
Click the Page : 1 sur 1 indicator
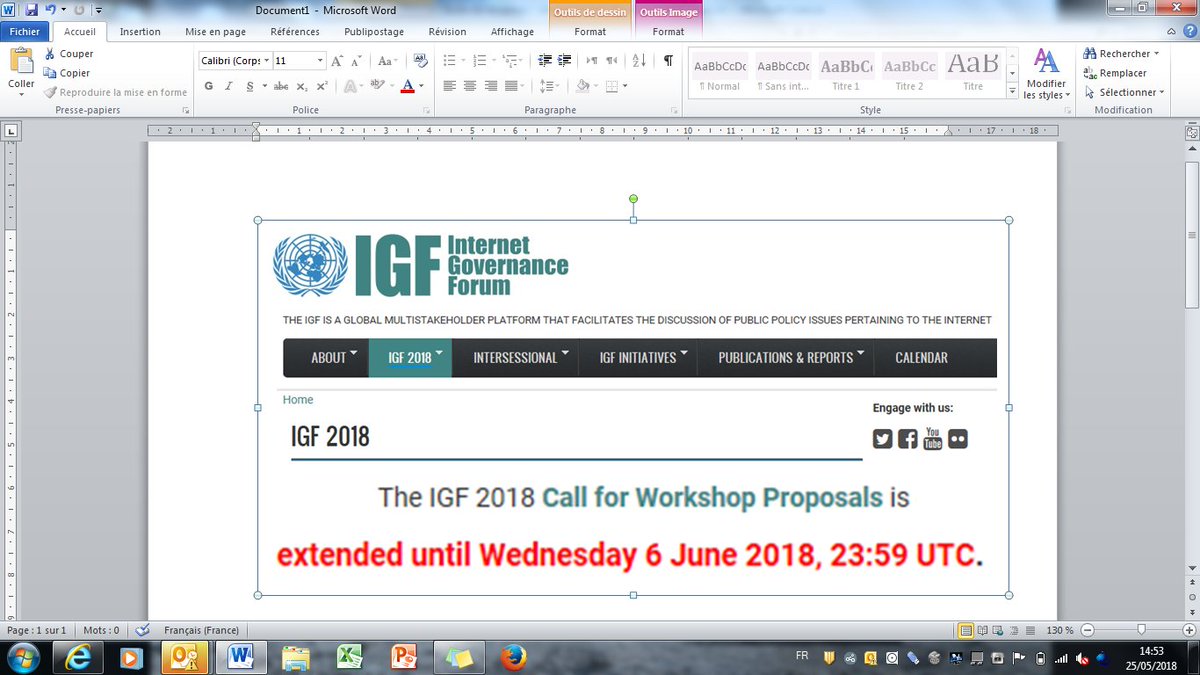coord(37,630)
